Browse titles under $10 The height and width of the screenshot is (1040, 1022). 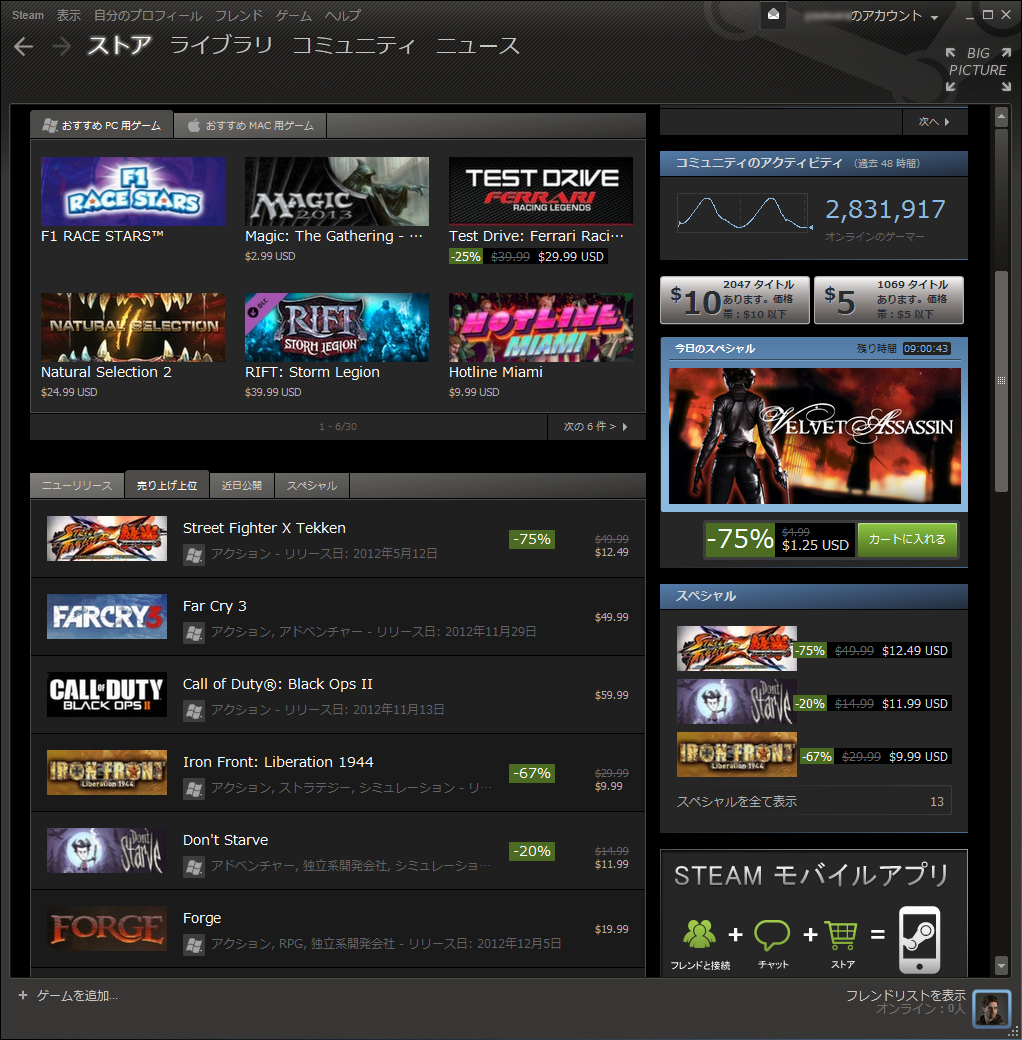pyautogui.click(x=735, y=300)
